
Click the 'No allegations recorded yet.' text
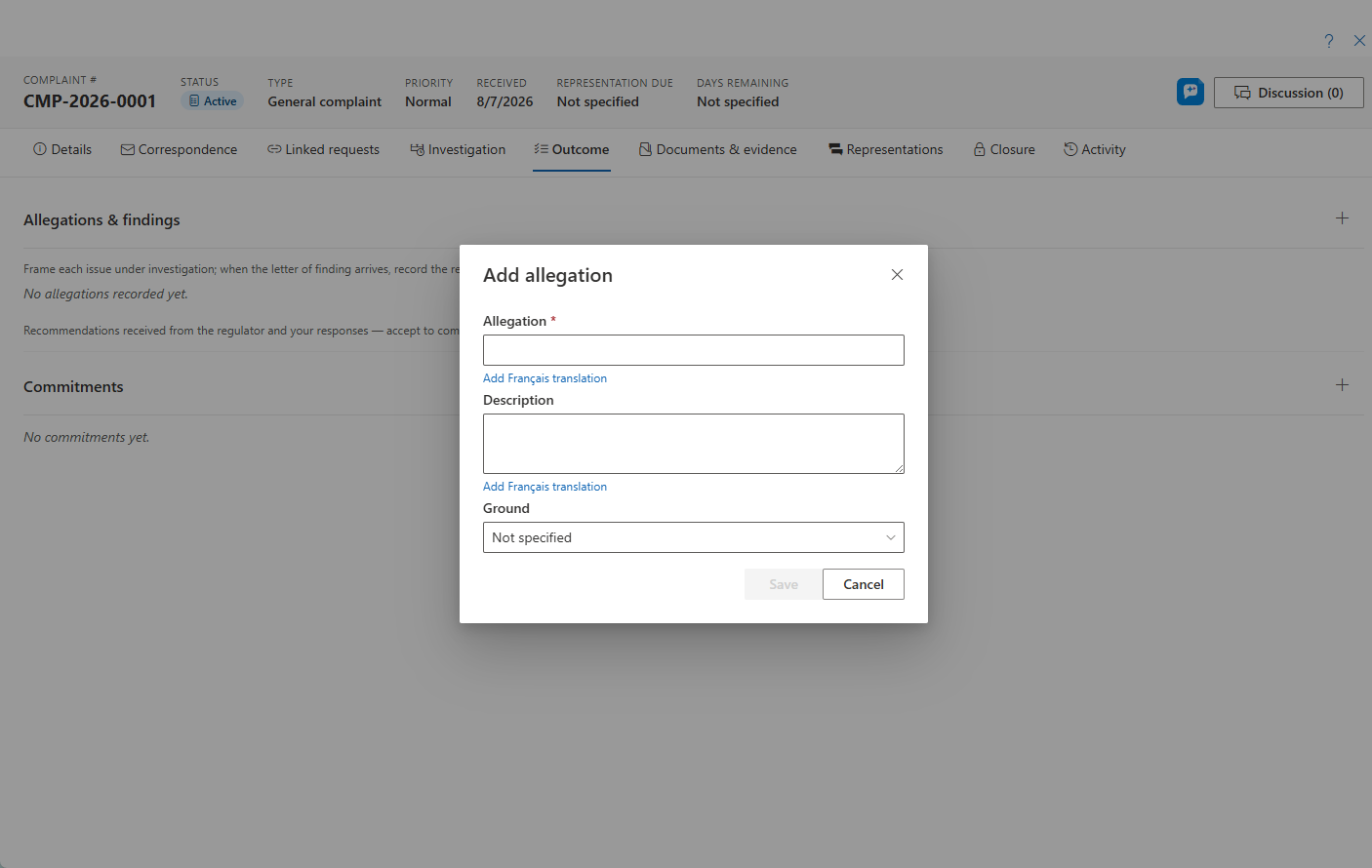(105, 294)
